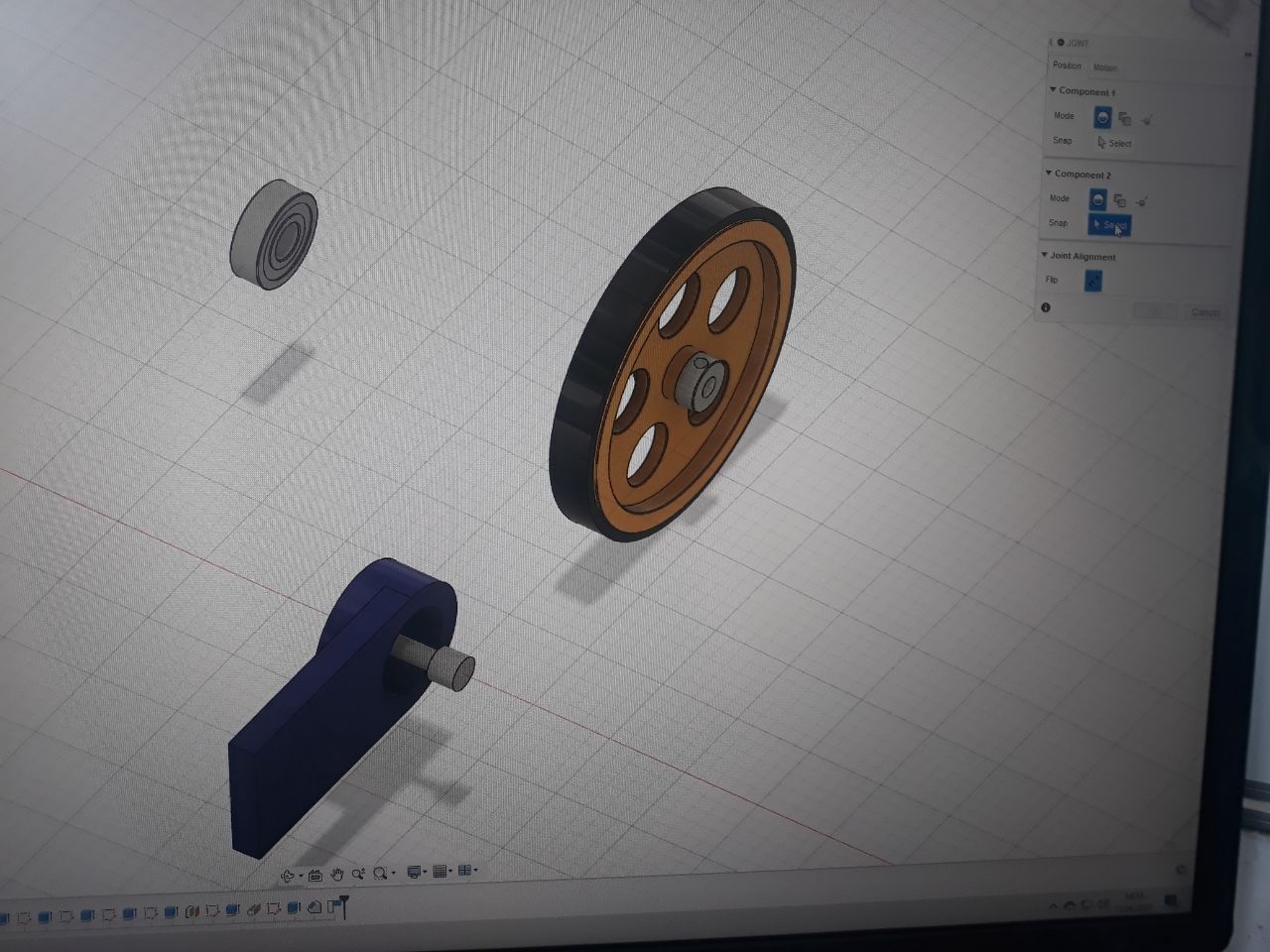The image size is (1270, 952).
Task: Collapse the Component 2 section
Action: 1049,173
